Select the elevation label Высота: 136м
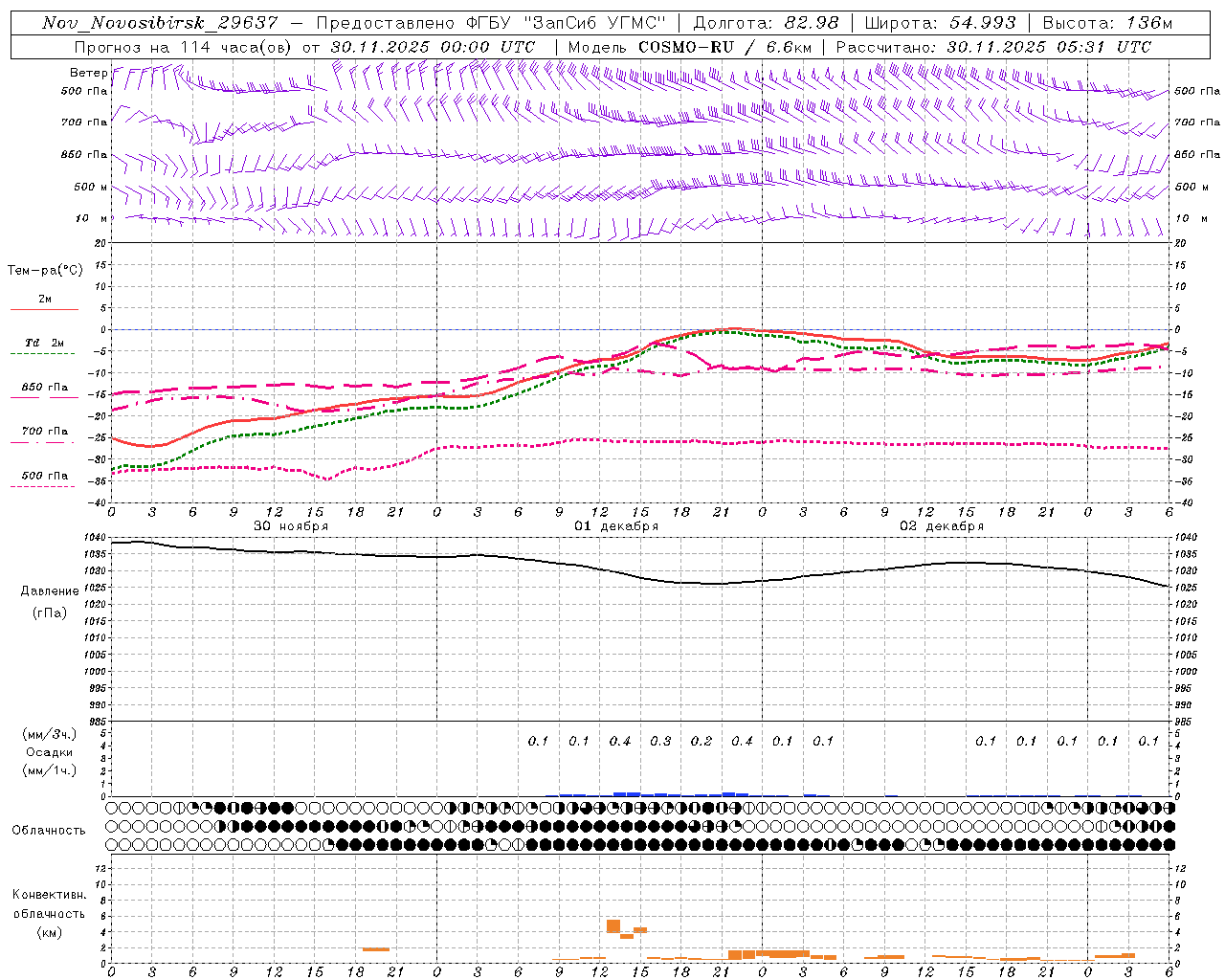The height and width of the screenshot is (980, 1225). point(1107,23)
